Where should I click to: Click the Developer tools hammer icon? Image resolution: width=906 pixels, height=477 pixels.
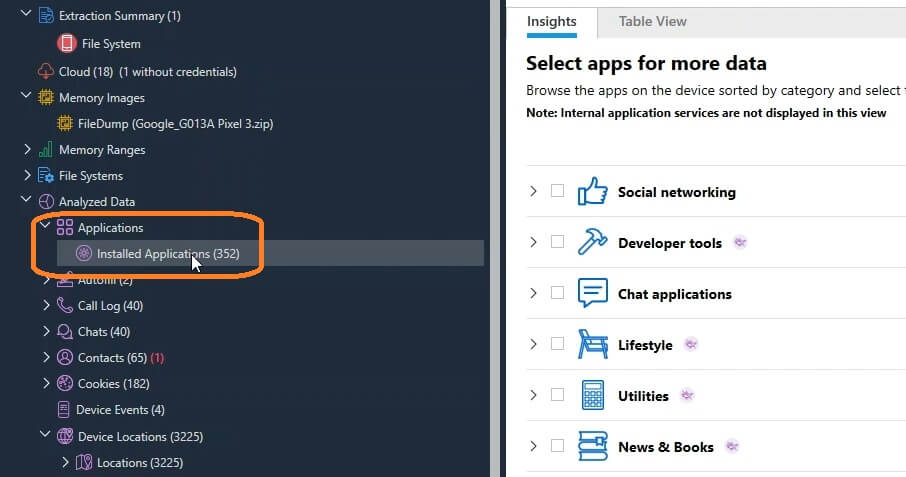(593, 243)
